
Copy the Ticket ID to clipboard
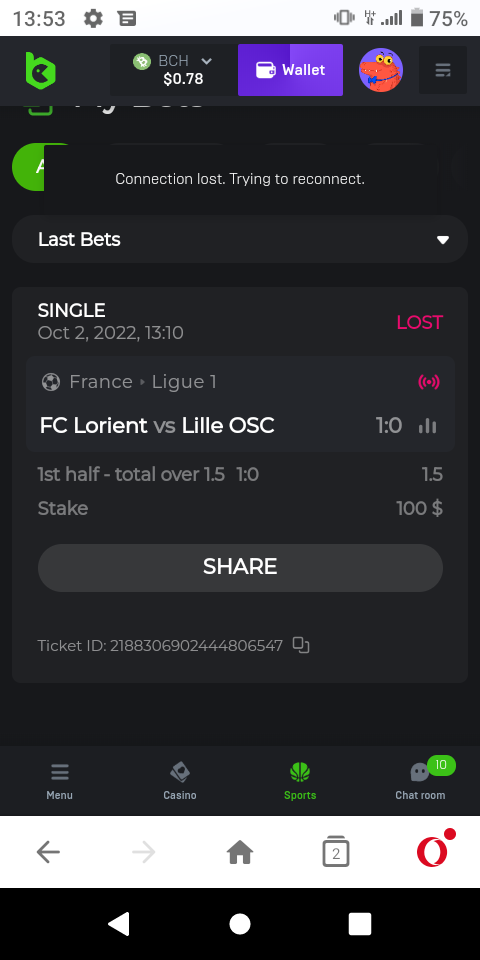301,645
